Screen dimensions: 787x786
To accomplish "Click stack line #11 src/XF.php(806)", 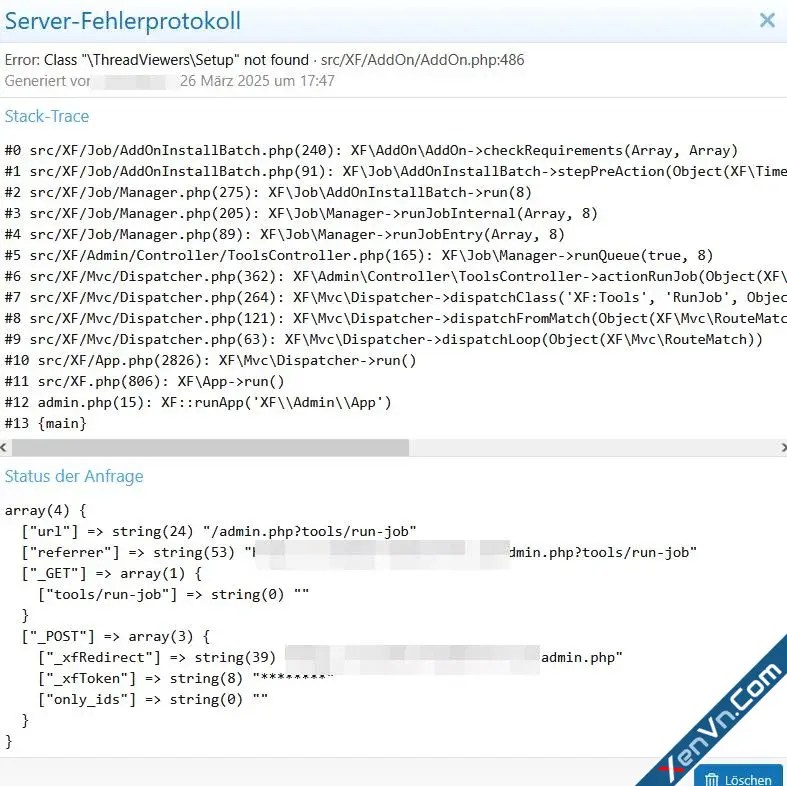I will [145, 382].
